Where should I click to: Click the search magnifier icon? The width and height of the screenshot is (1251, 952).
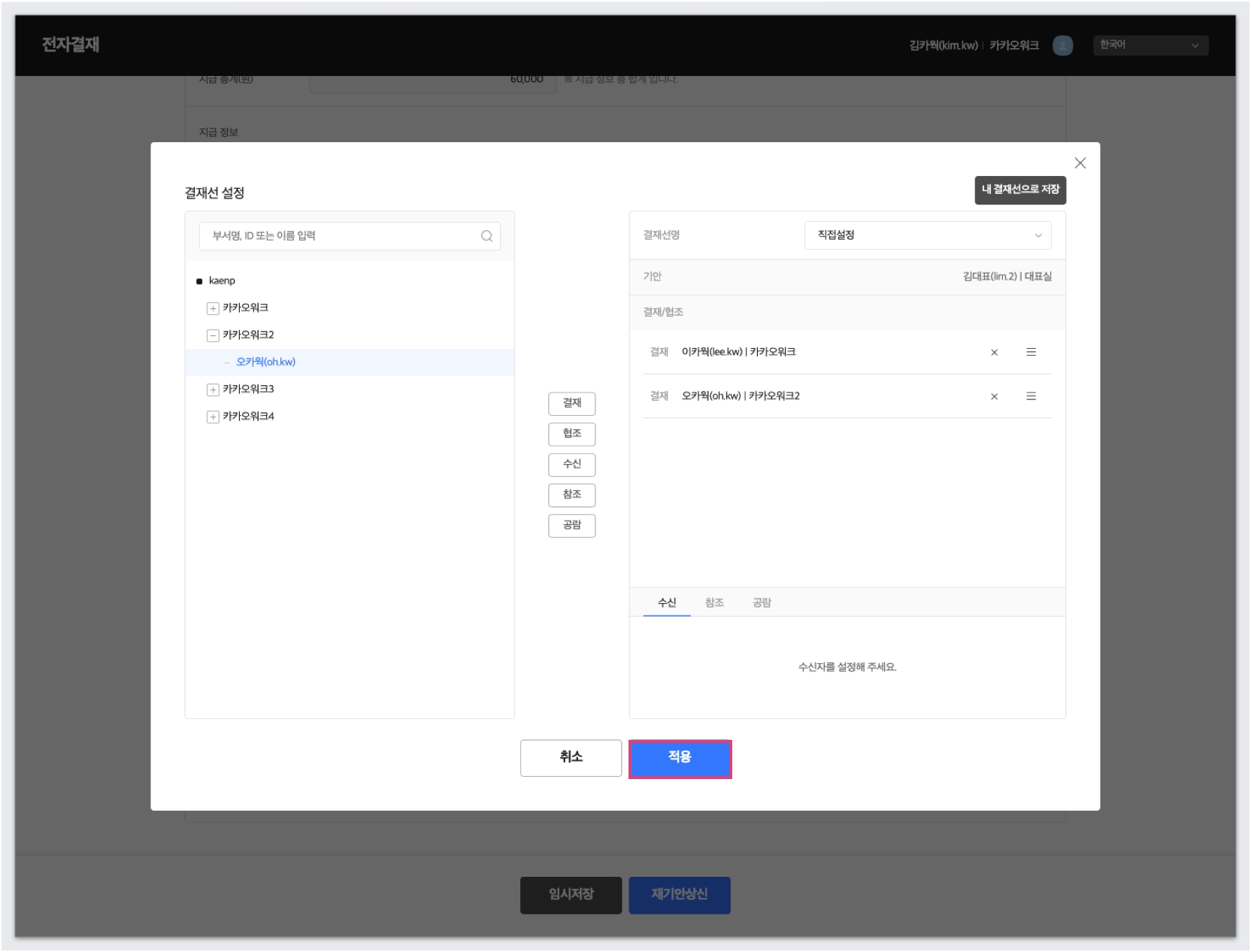click(486, 236)
